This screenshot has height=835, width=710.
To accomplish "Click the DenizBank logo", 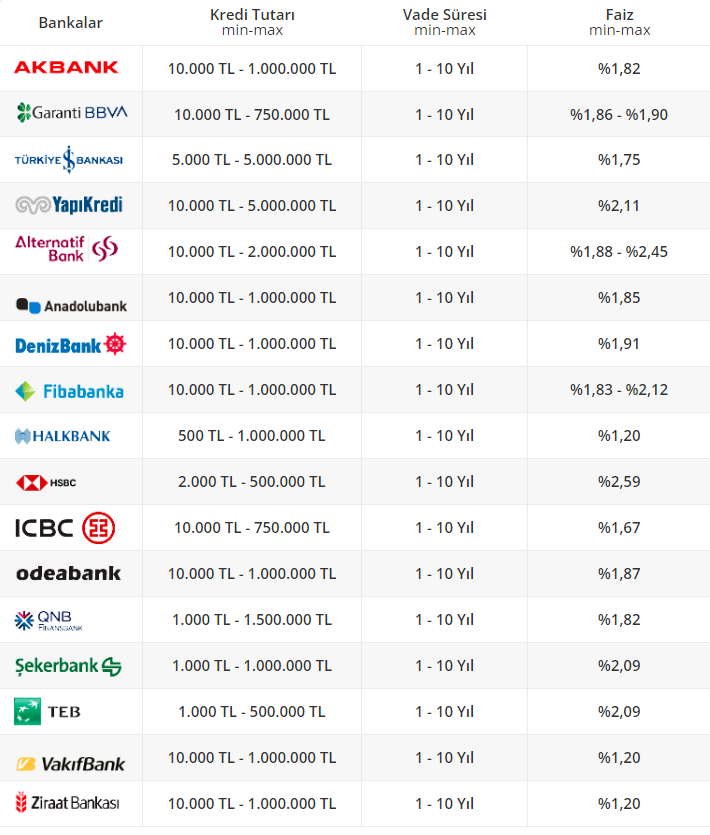I will 71,345.
